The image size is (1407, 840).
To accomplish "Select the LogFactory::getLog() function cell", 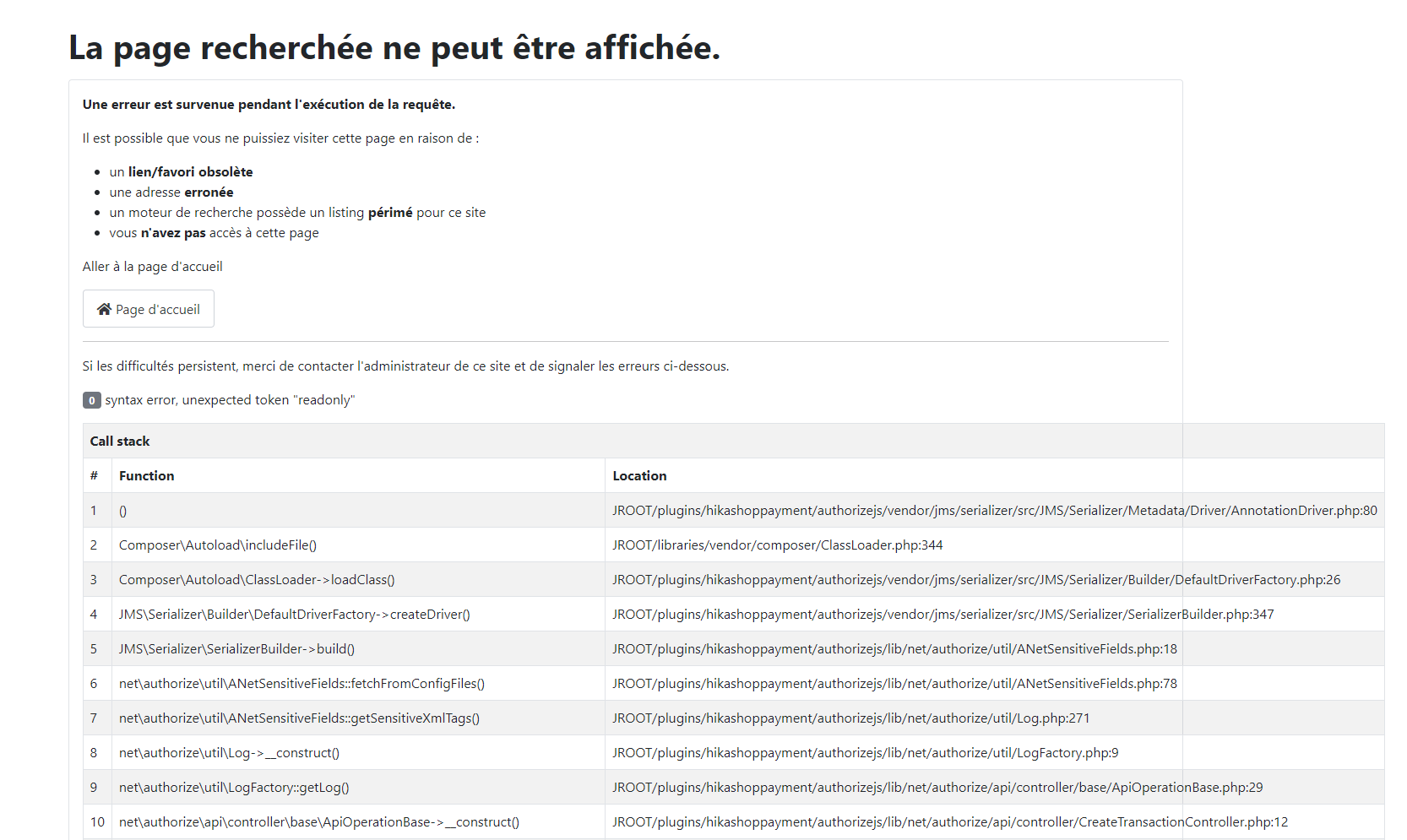I will tap(234, 787).
